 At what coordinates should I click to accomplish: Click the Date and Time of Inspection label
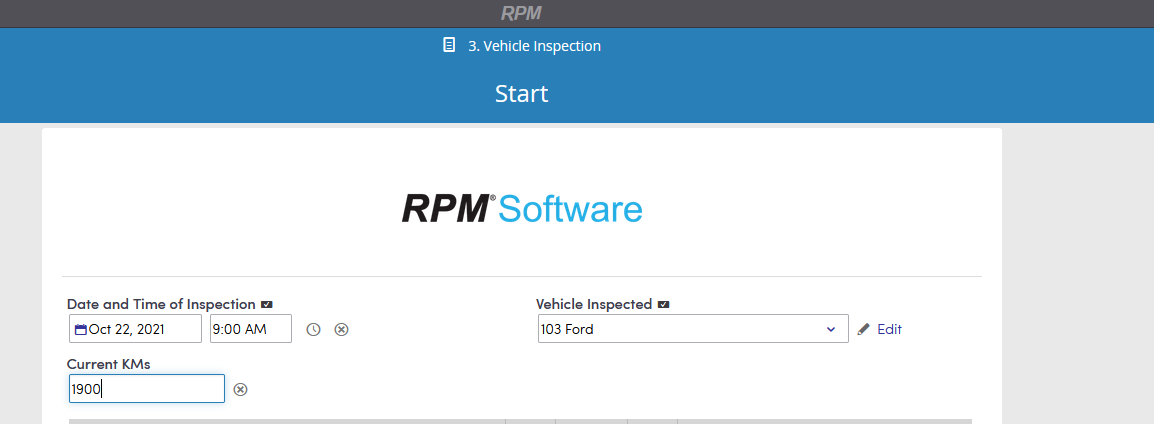[161, 304]
